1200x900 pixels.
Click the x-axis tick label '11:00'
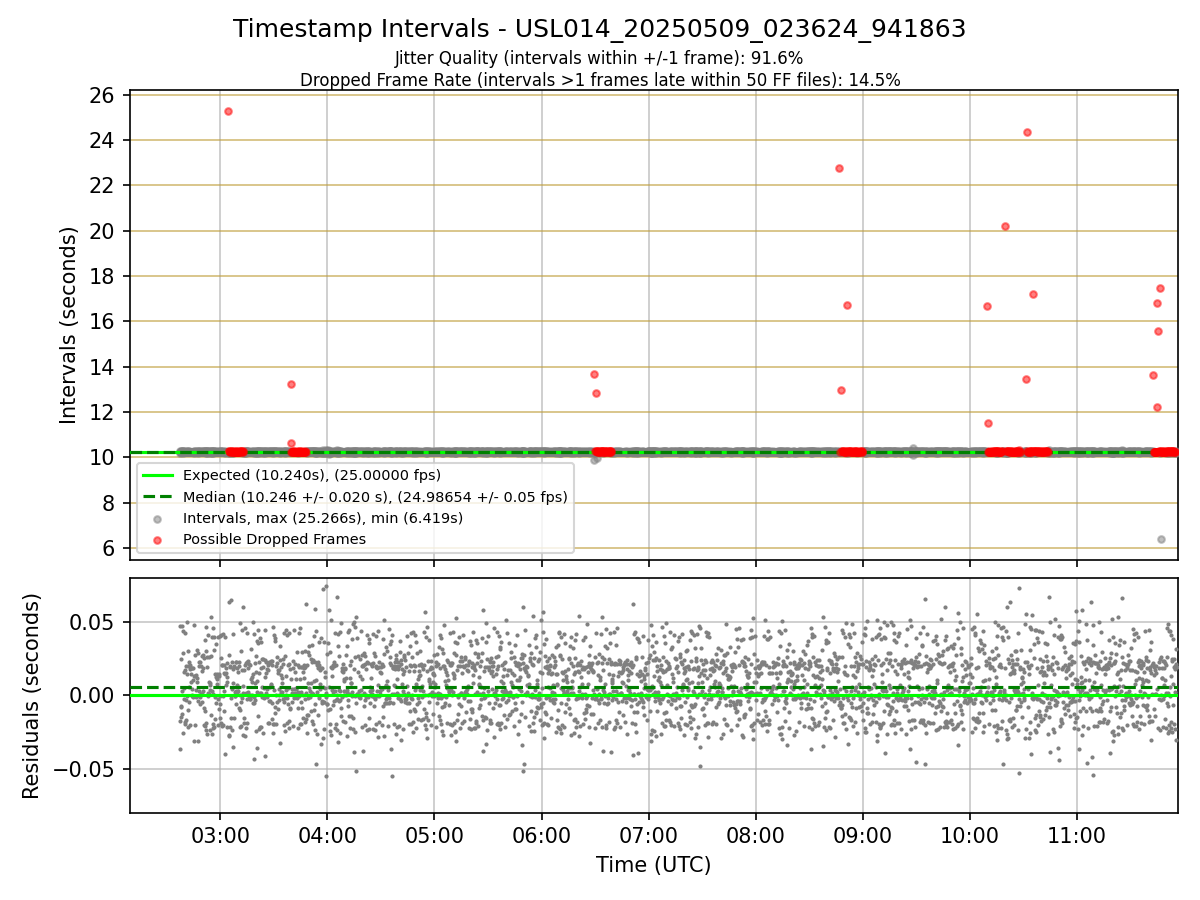1077,835
